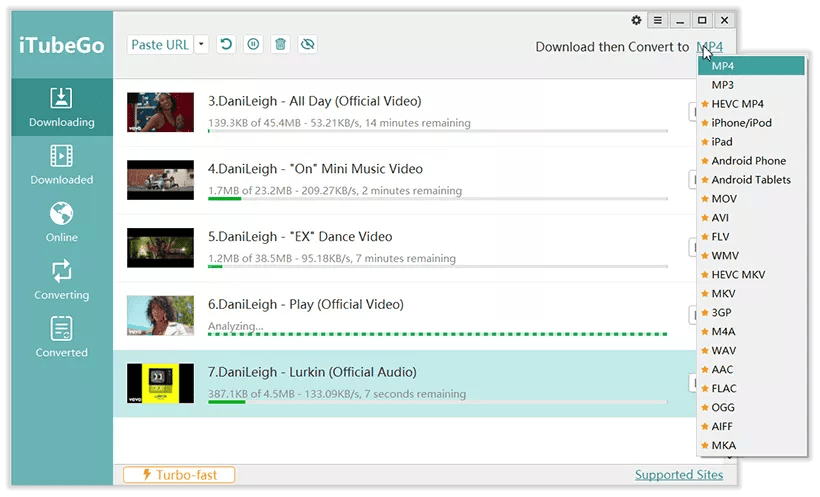Click progress bar of Lurkin (Official Audio)
This screenshot has height=497, width=820.
[438, 402]
